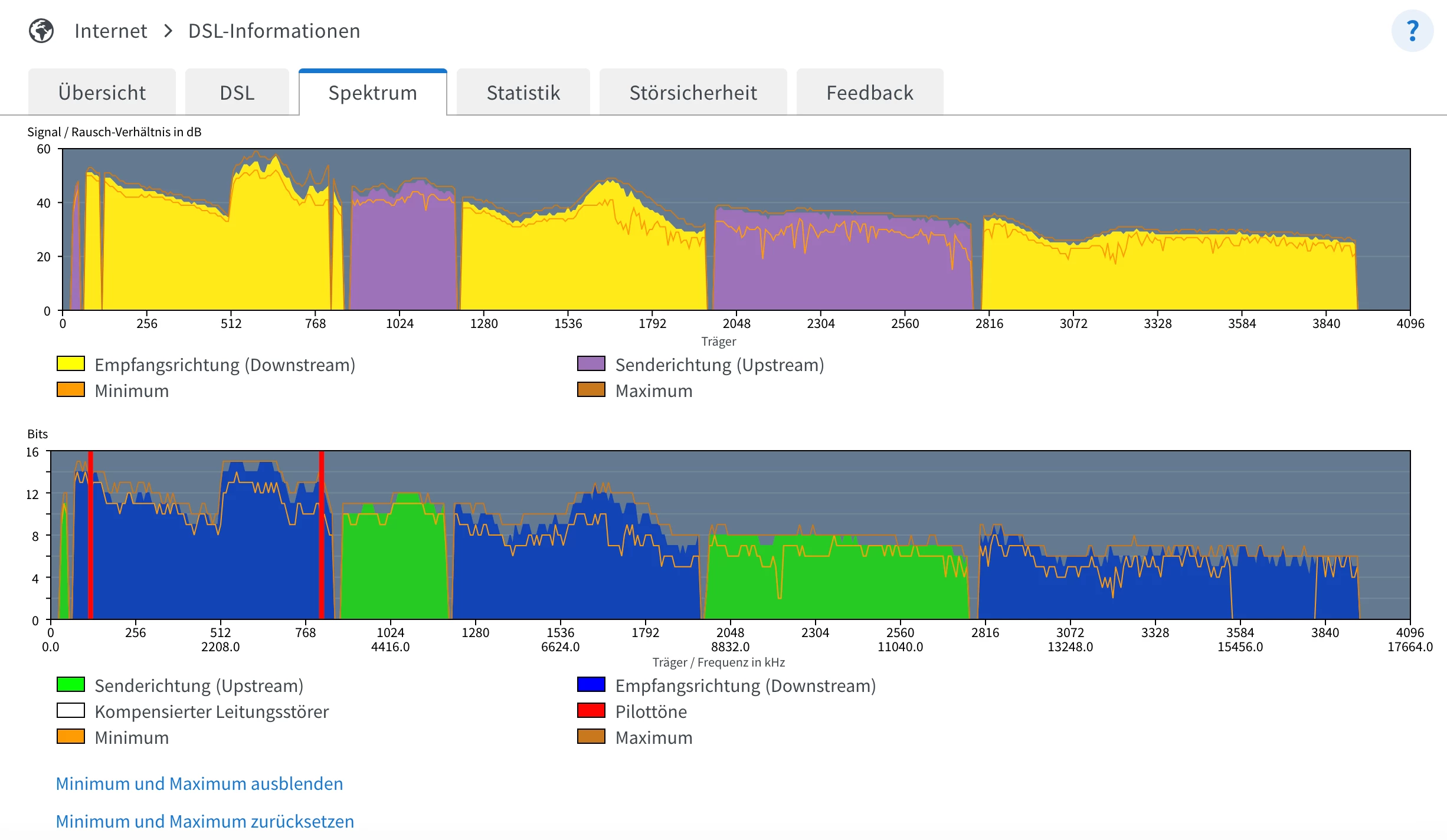Click yellow Downstream legend swatch

(71, 364)
